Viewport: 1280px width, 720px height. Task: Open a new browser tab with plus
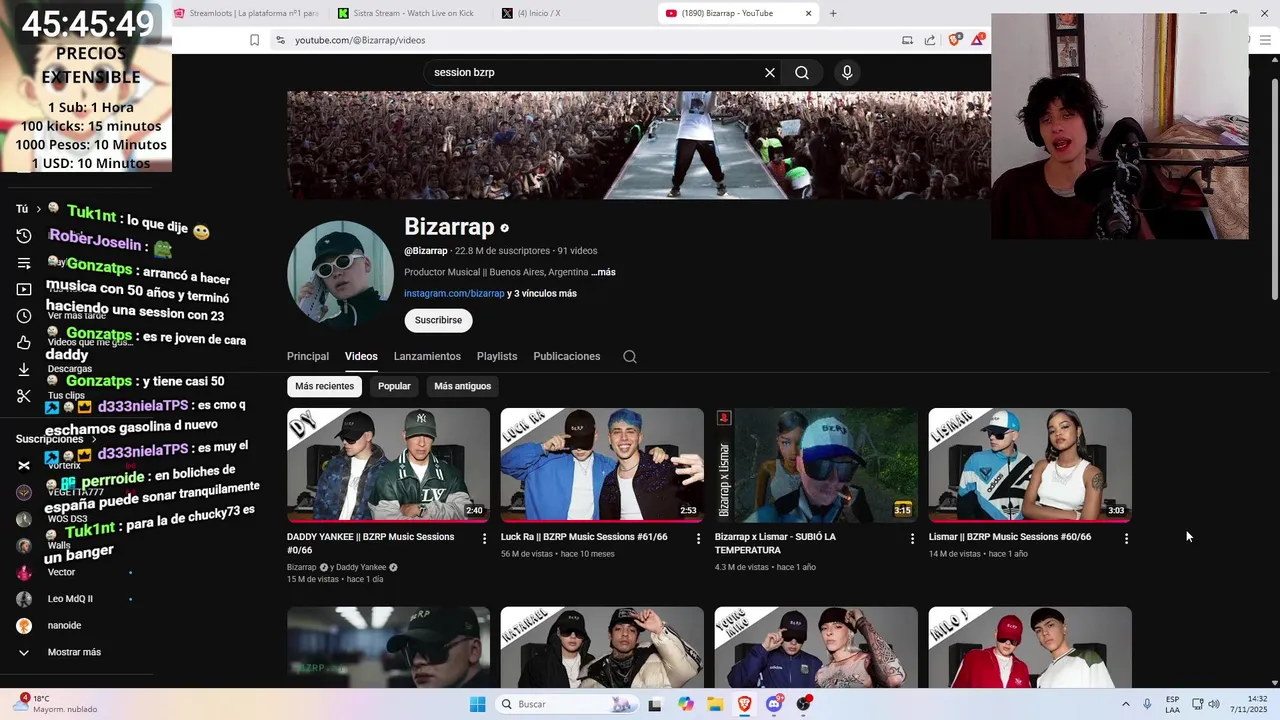click(x=833, y=13)
